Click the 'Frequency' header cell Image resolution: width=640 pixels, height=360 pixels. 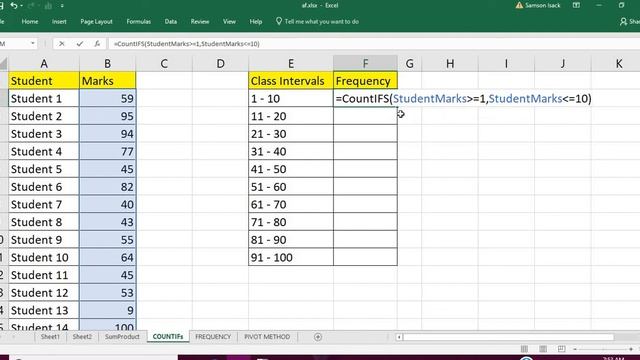[x=365, y=81]
